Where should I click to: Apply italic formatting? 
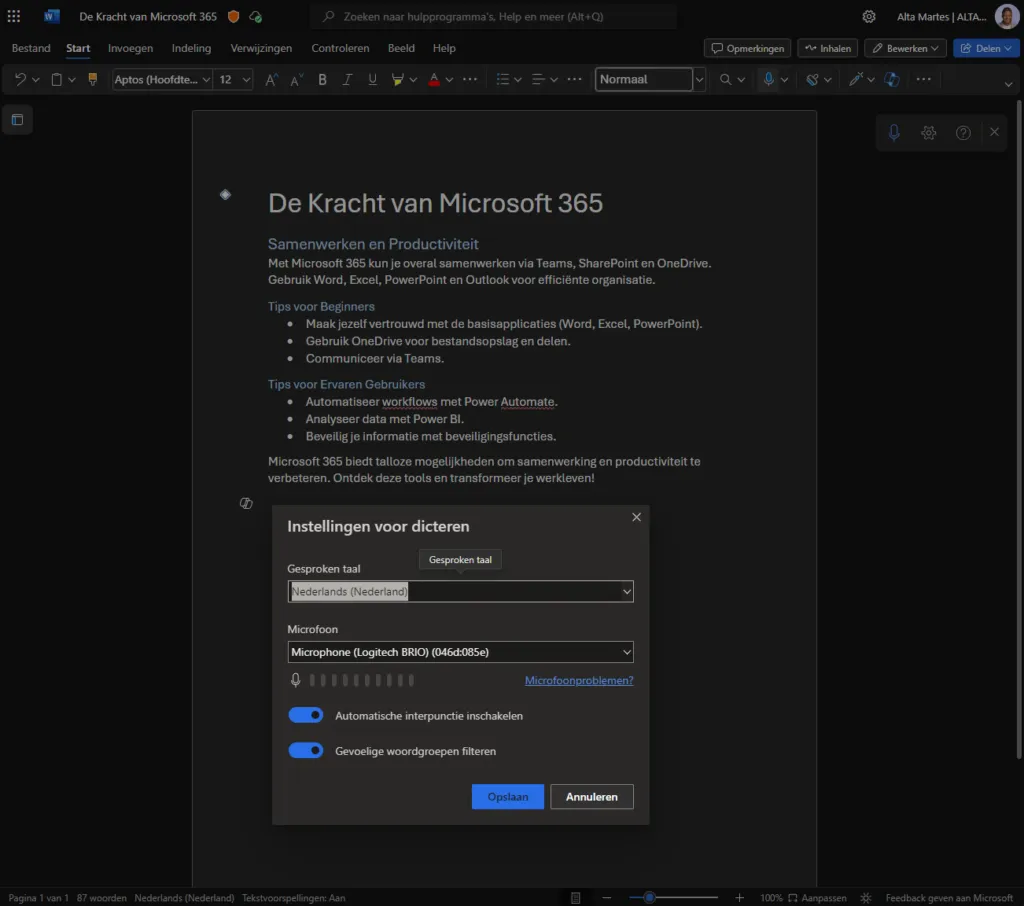tap(347, 79)
